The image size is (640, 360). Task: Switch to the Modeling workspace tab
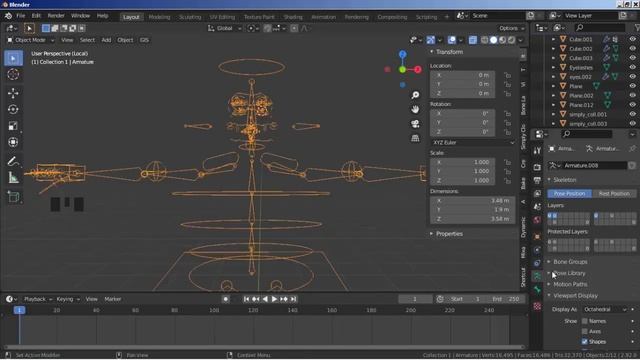coord(159,17)
